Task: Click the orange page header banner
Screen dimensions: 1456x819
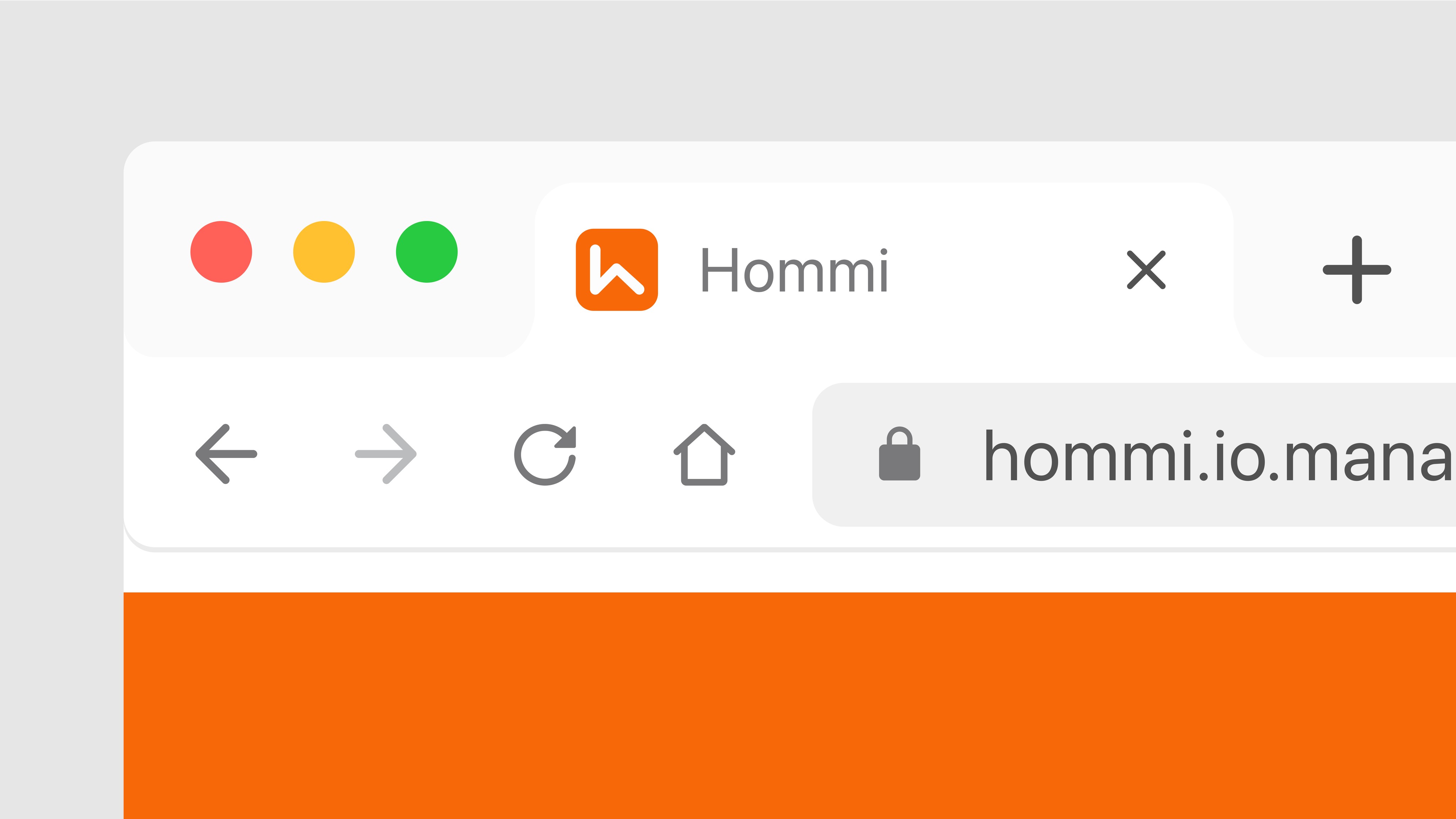Action: pos(789,705)
